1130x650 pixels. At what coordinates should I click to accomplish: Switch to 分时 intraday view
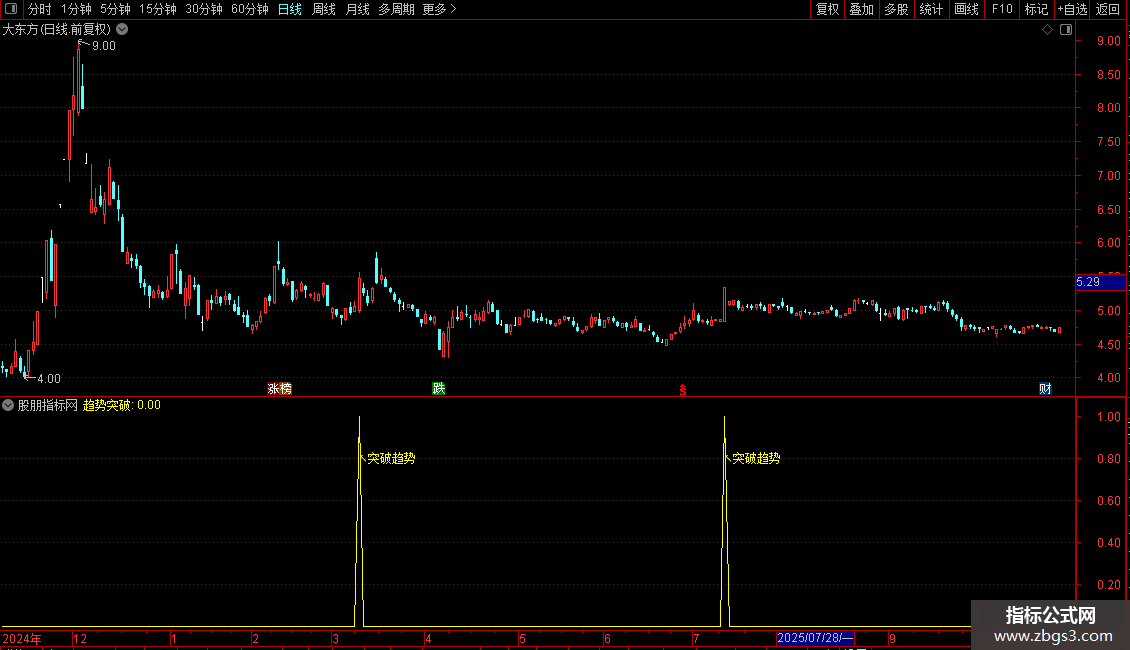coord(40,9)
